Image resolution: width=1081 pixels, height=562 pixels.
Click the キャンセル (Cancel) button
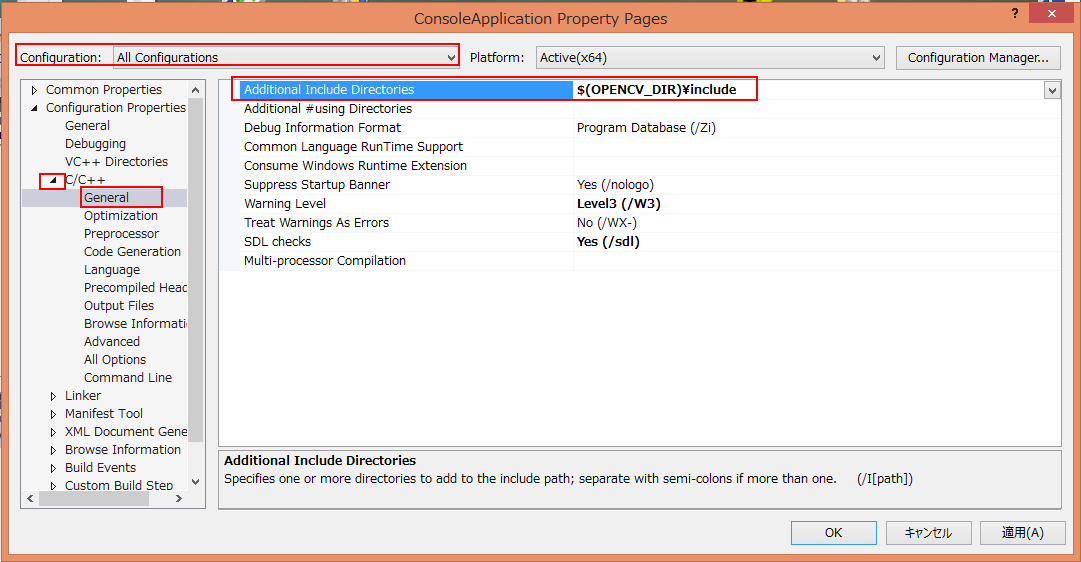pos(928,532)
